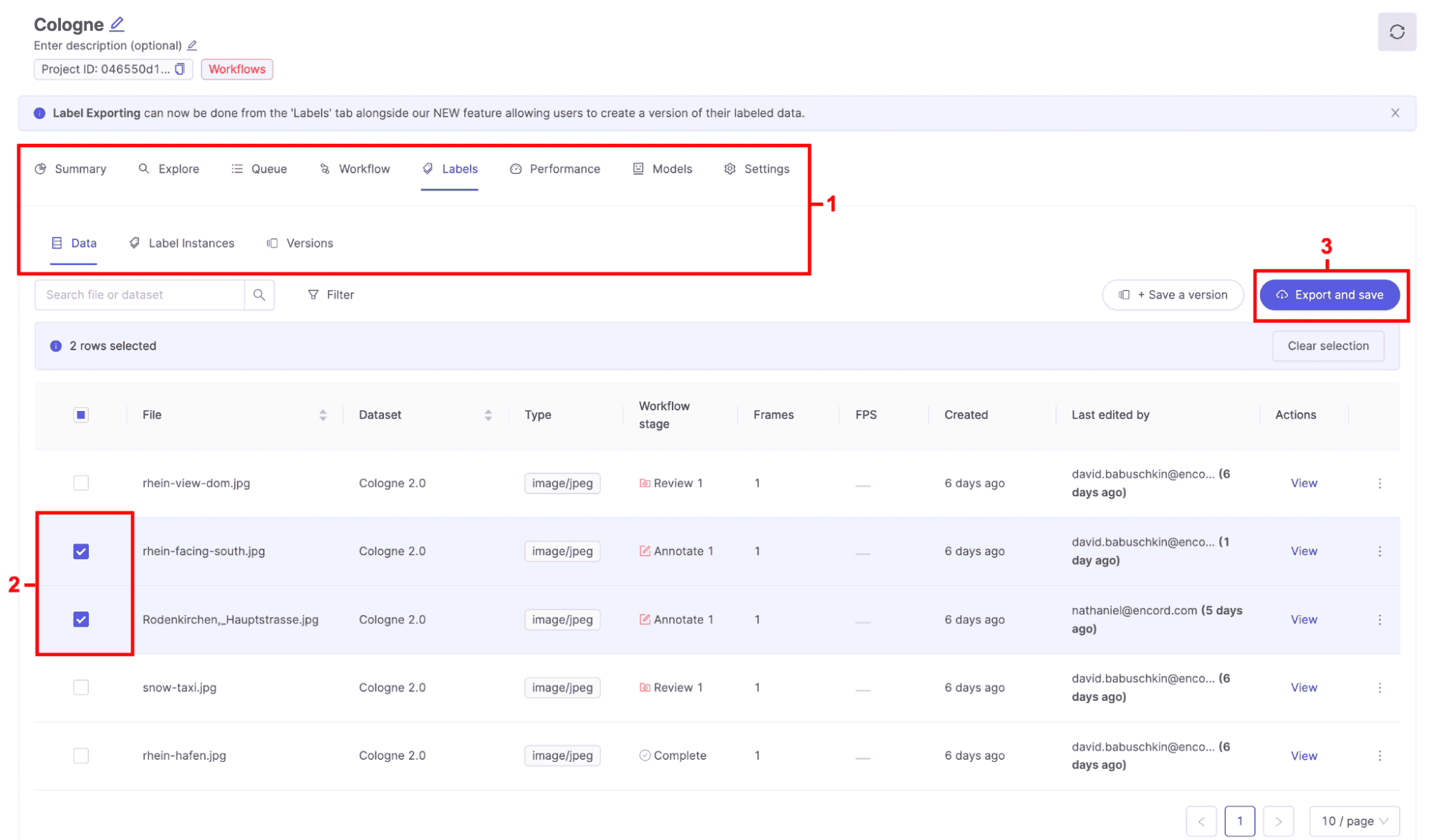Click the rhein-hafen.jpg file name
The width and height of the screenshot is (1432, 840).
184,755
